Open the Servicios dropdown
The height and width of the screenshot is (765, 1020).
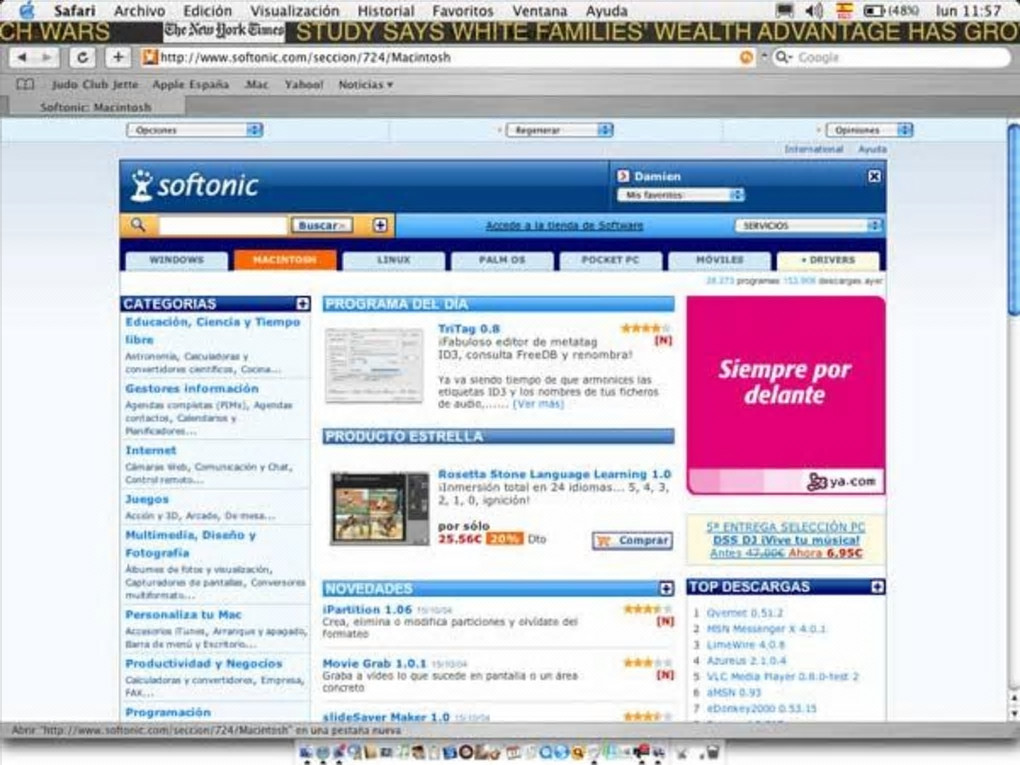click(808, 226)
